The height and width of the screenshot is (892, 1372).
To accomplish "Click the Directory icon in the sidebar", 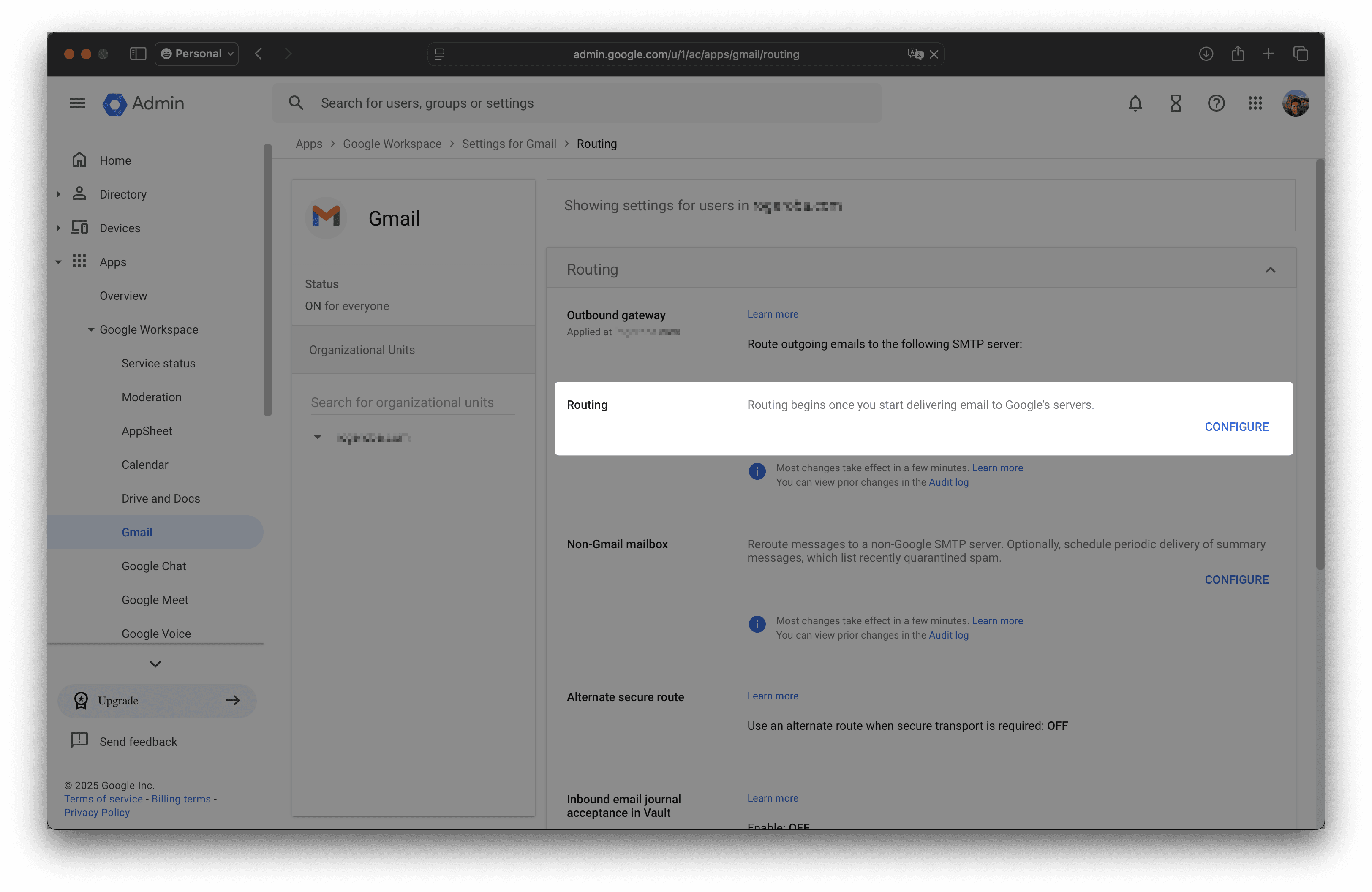I will 79,194.
